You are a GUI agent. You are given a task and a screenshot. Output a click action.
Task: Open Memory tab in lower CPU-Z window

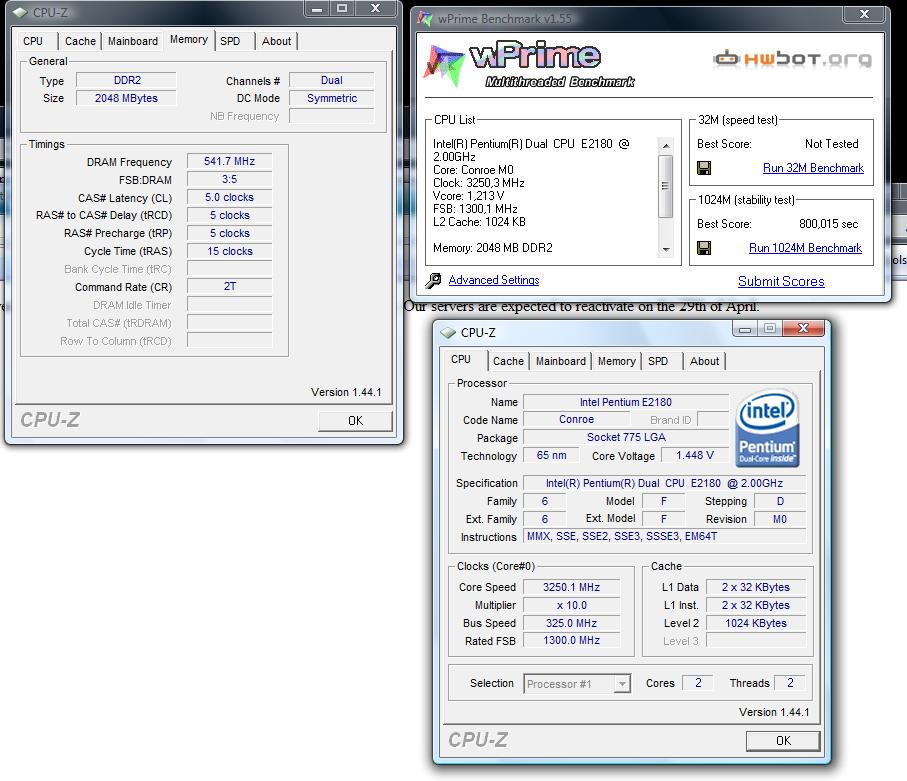coord(617,361)
